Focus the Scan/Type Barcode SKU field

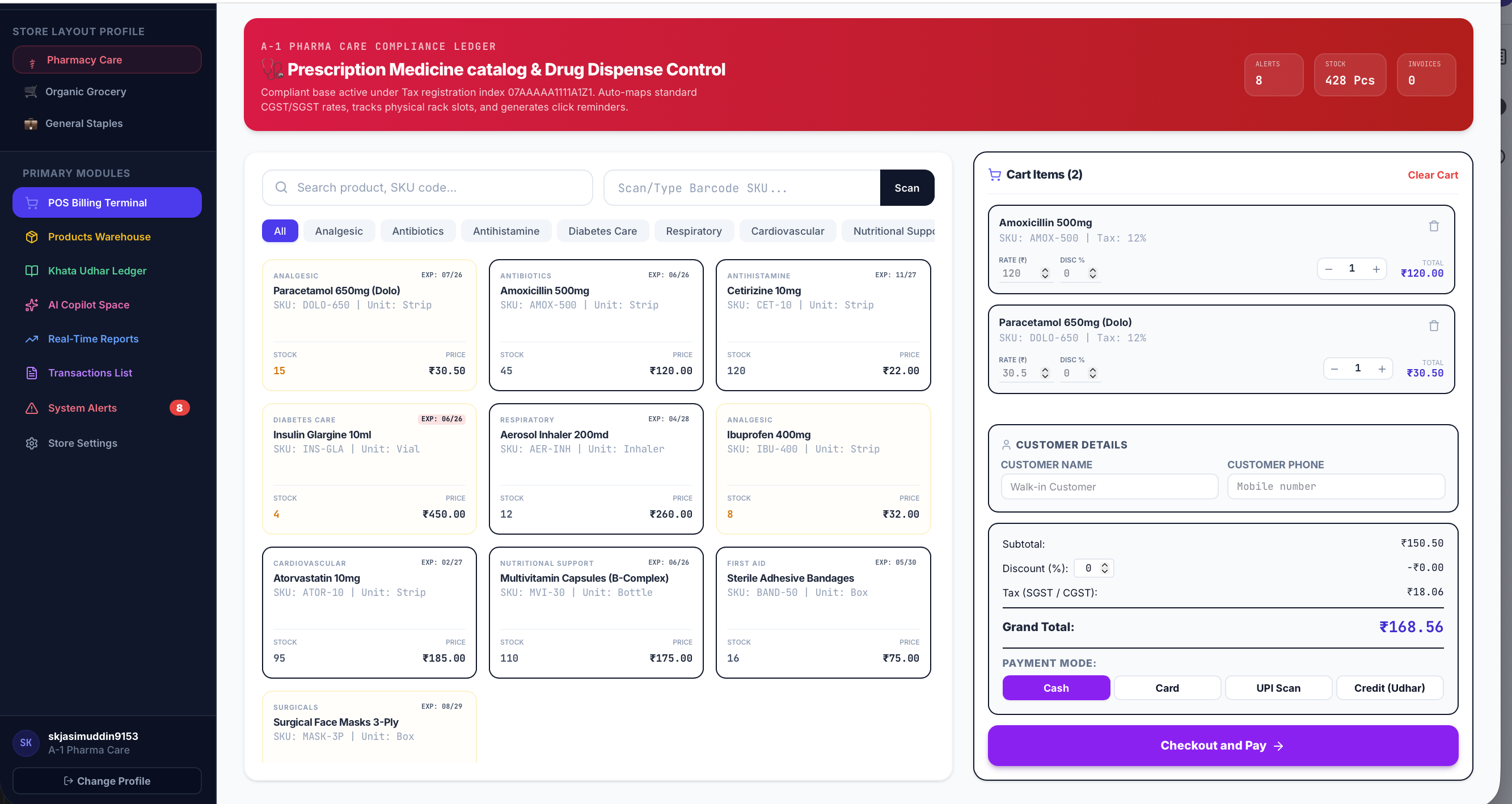pos(742,188)
